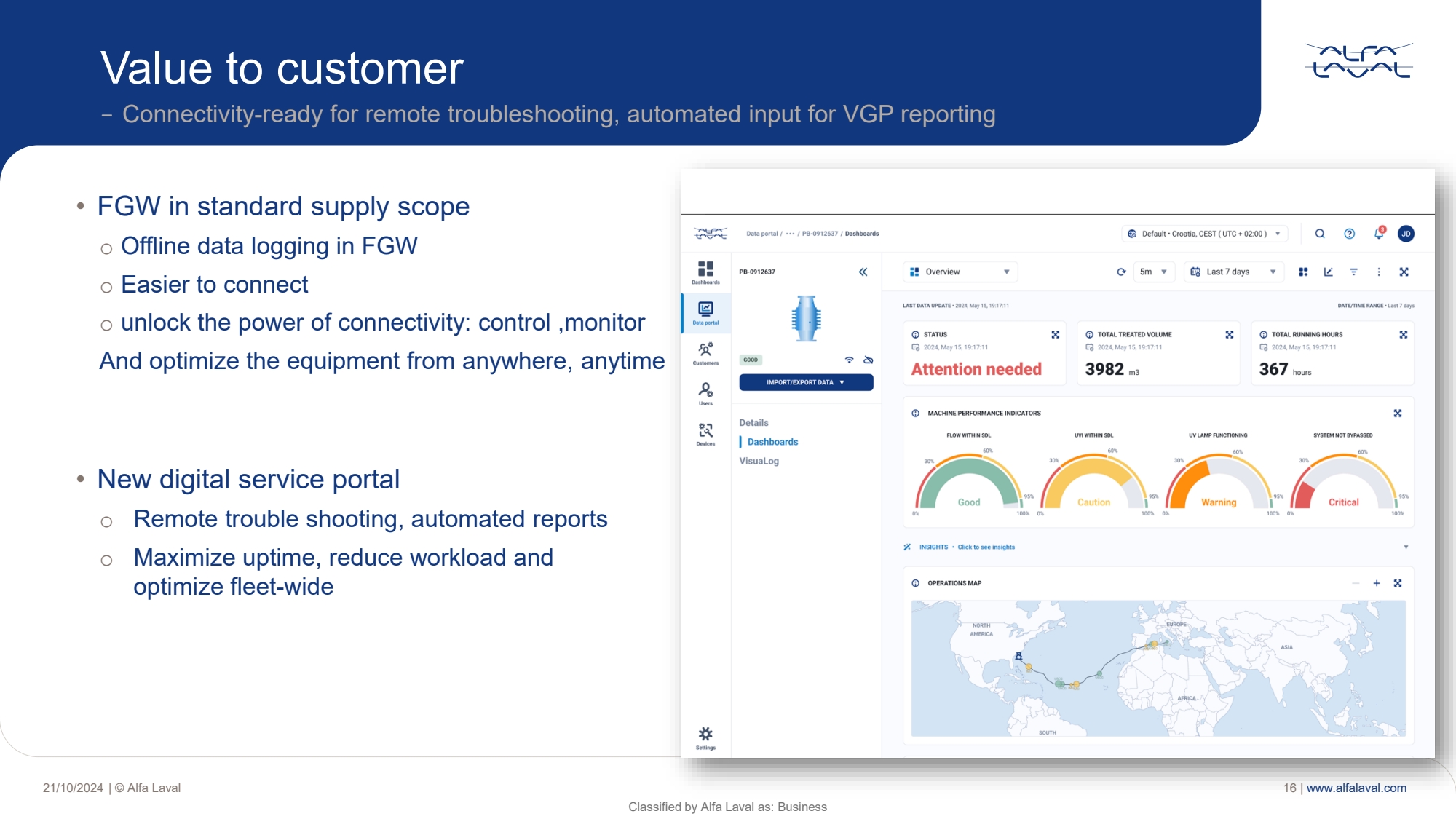
Task: Expand the Insights section chevron
Action: [x=1406, y=547]
